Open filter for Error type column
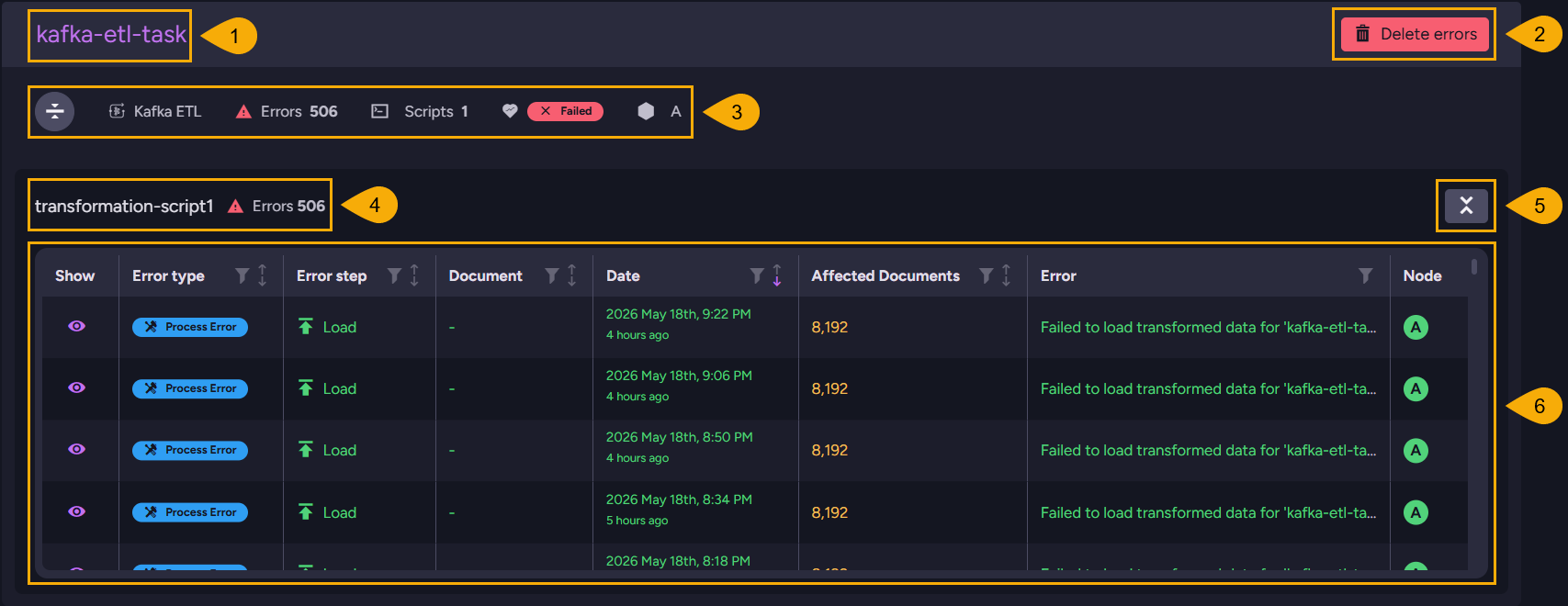1568x606 pixels. click(x=242, y=275)
